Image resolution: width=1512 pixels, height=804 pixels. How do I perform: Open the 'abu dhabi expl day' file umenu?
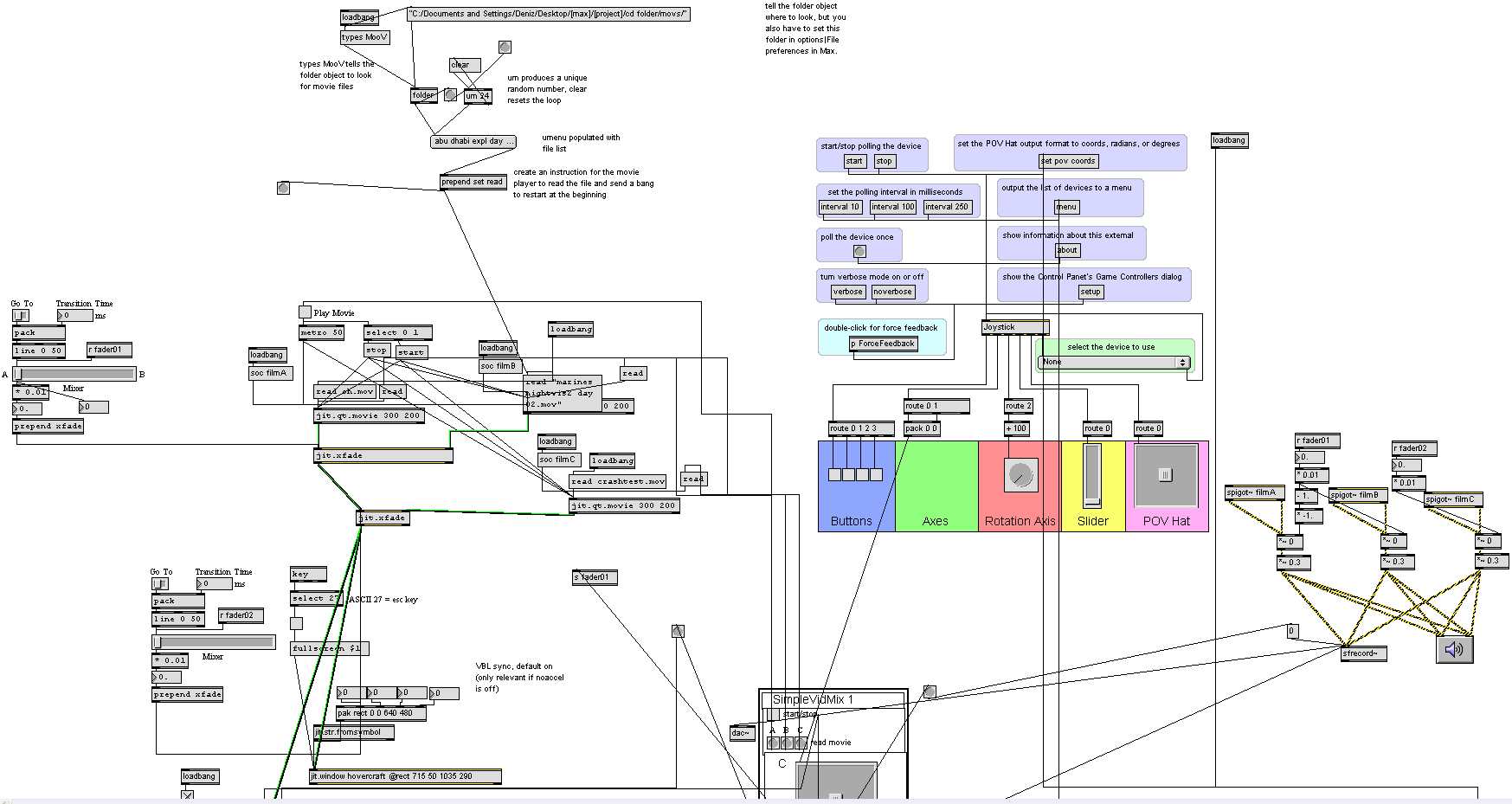473,141
